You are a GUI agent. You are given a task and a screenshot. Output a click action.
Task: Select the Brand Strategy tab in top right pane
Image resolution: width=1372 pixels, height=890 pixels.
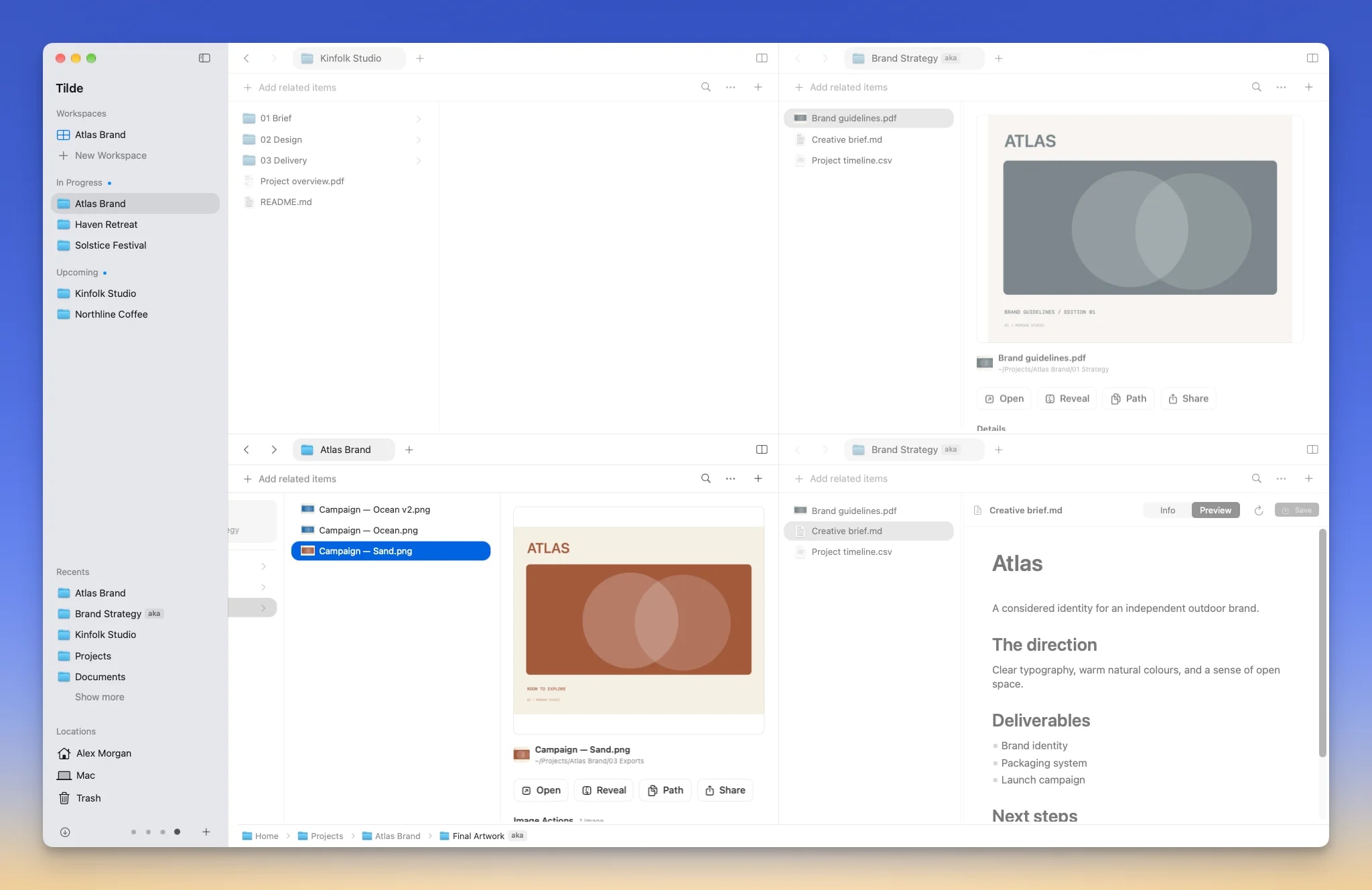(x=914, y=58)
